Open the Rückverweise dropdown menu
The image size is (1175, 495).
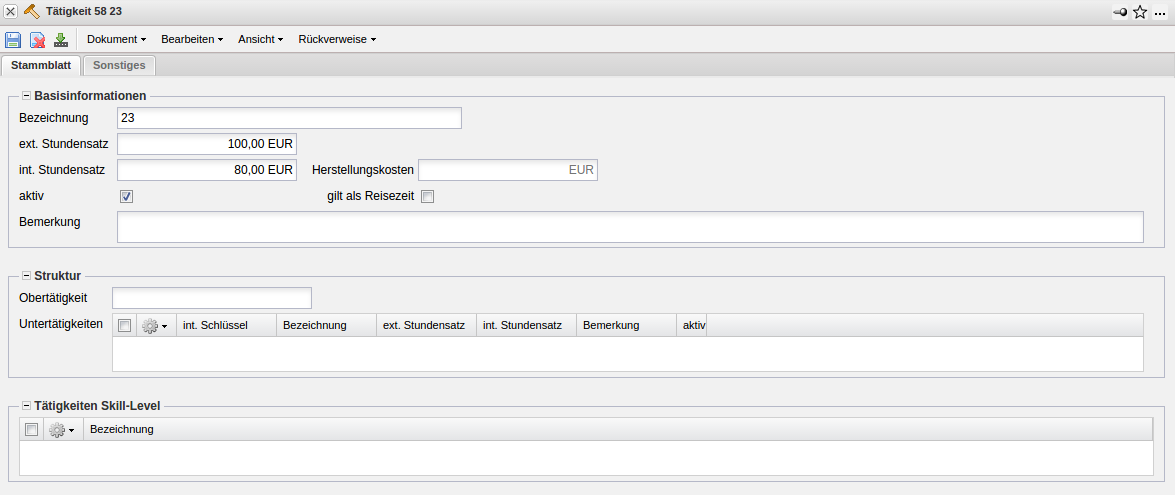tap(337, 39)
